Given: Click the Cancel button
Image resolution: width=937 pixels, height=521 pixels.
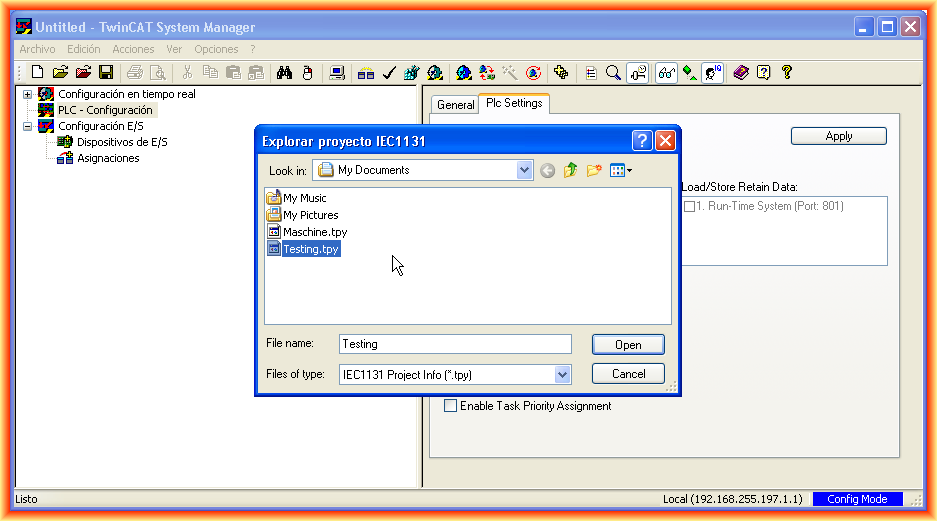Looking at the screenshot, I should pos(628,374).
